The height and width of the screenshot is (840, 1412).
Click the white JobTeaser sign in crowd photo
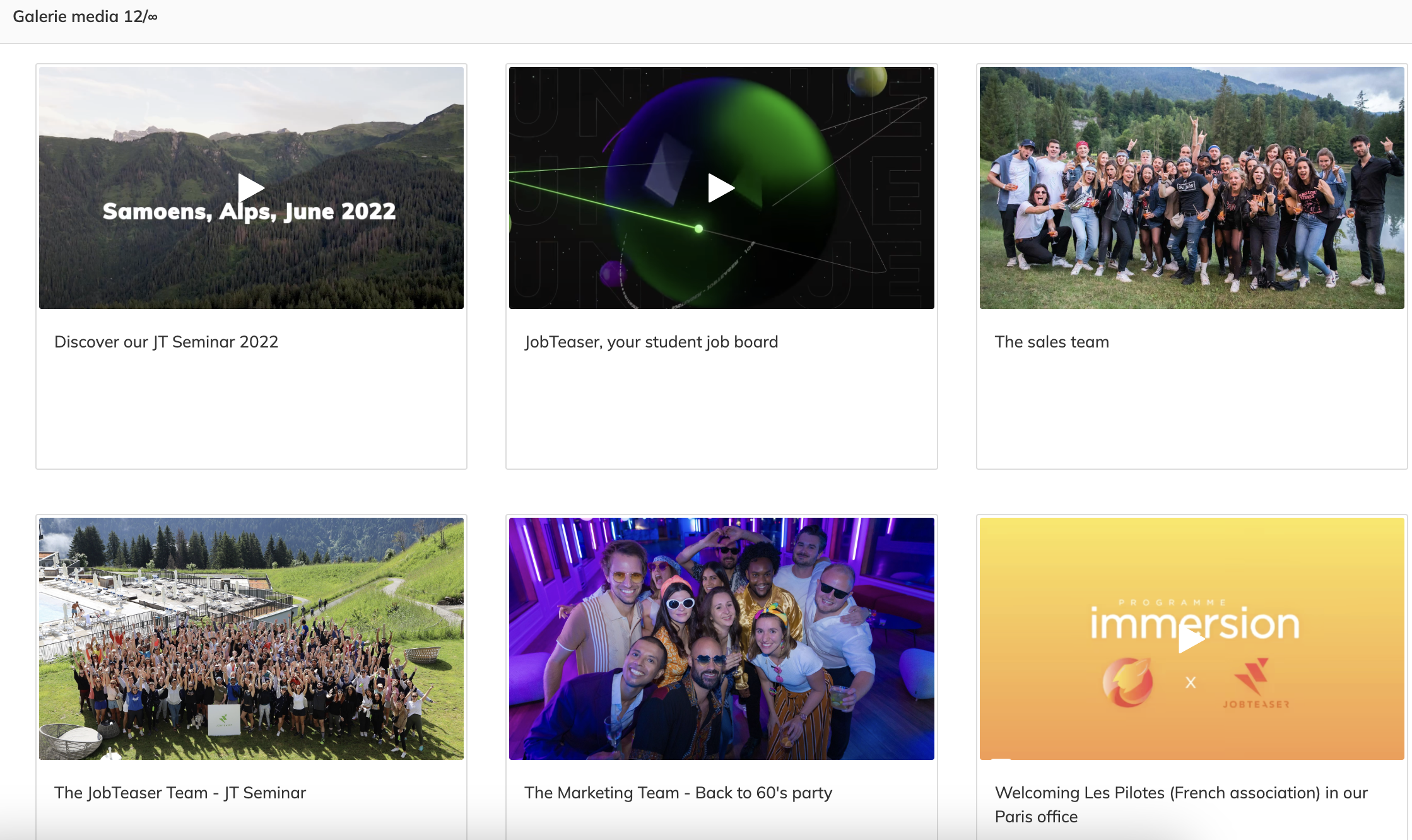(x=224, y=720)
